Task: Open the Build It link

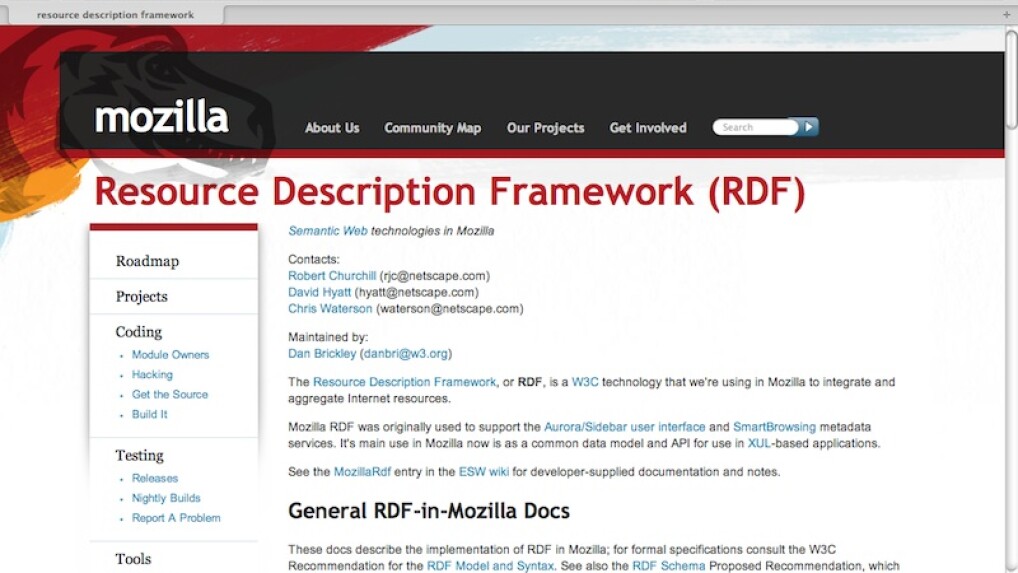Action: [x=149, y=414]
